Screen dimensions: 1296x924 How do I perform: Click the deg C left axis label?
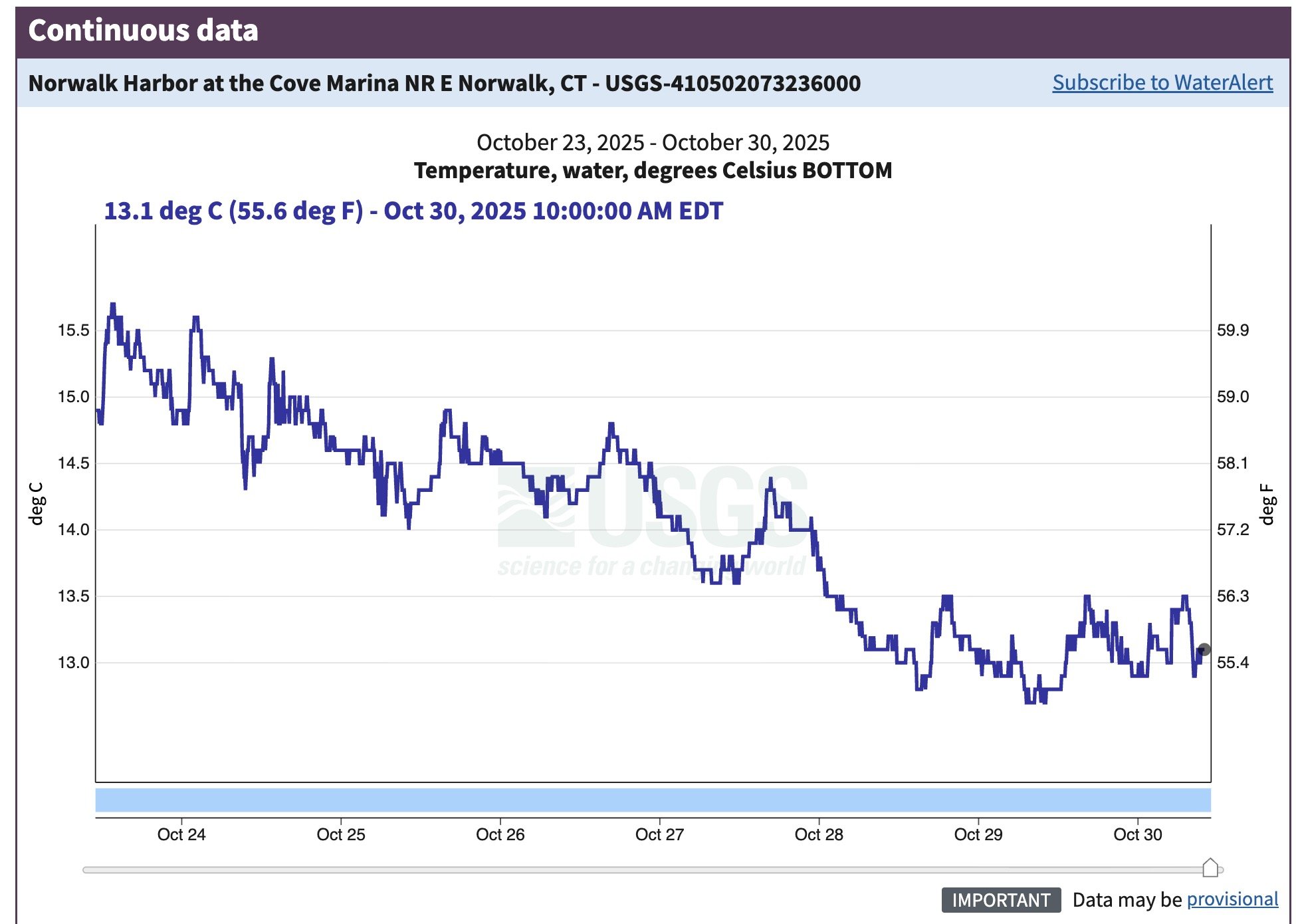click(x=37, y=503)
